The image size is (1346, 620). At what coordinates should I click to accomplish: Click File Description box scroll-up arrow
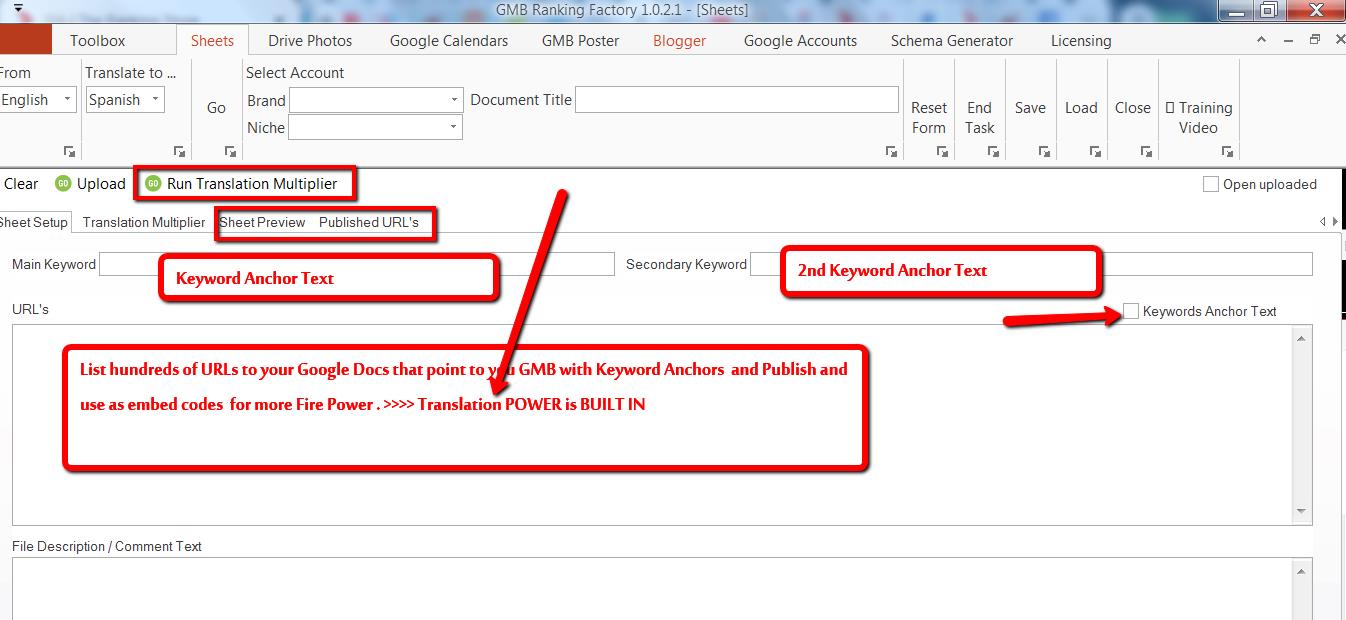[x=1302, y=572]
